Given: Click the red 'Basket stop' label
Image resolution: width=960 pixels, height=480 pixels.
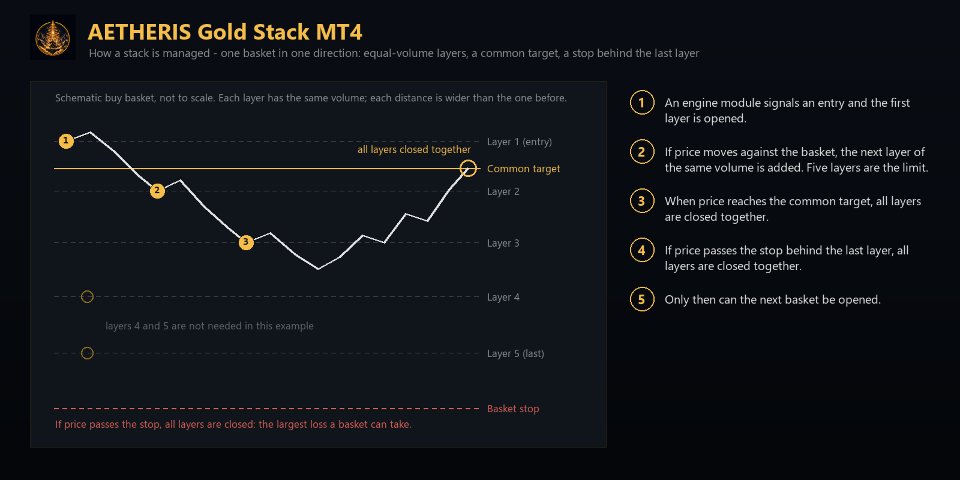Looking at the screenshot, I should 513,409.
